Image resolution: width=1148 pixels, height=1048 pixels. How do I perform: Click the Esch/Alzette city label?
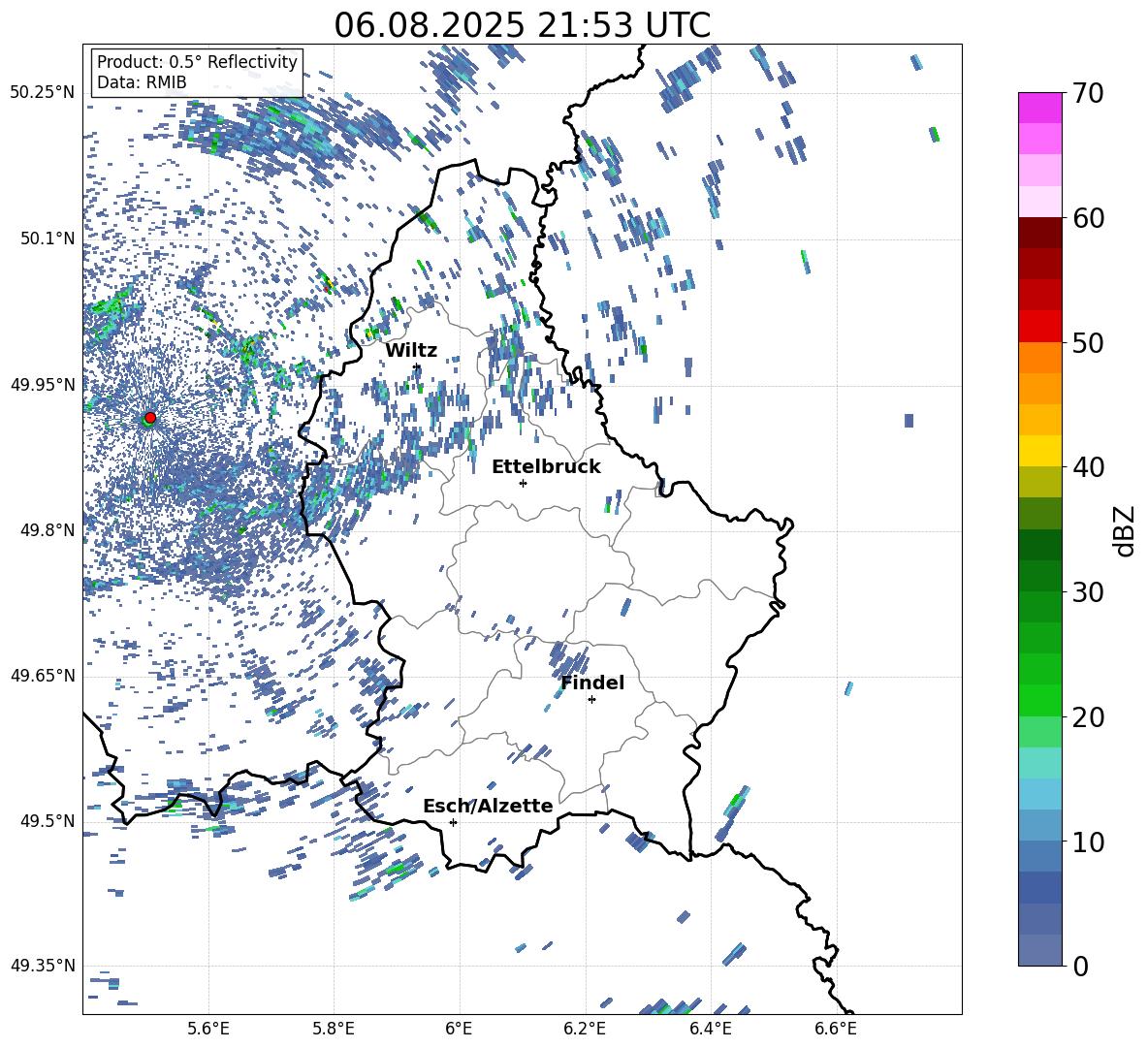(488, 806)
